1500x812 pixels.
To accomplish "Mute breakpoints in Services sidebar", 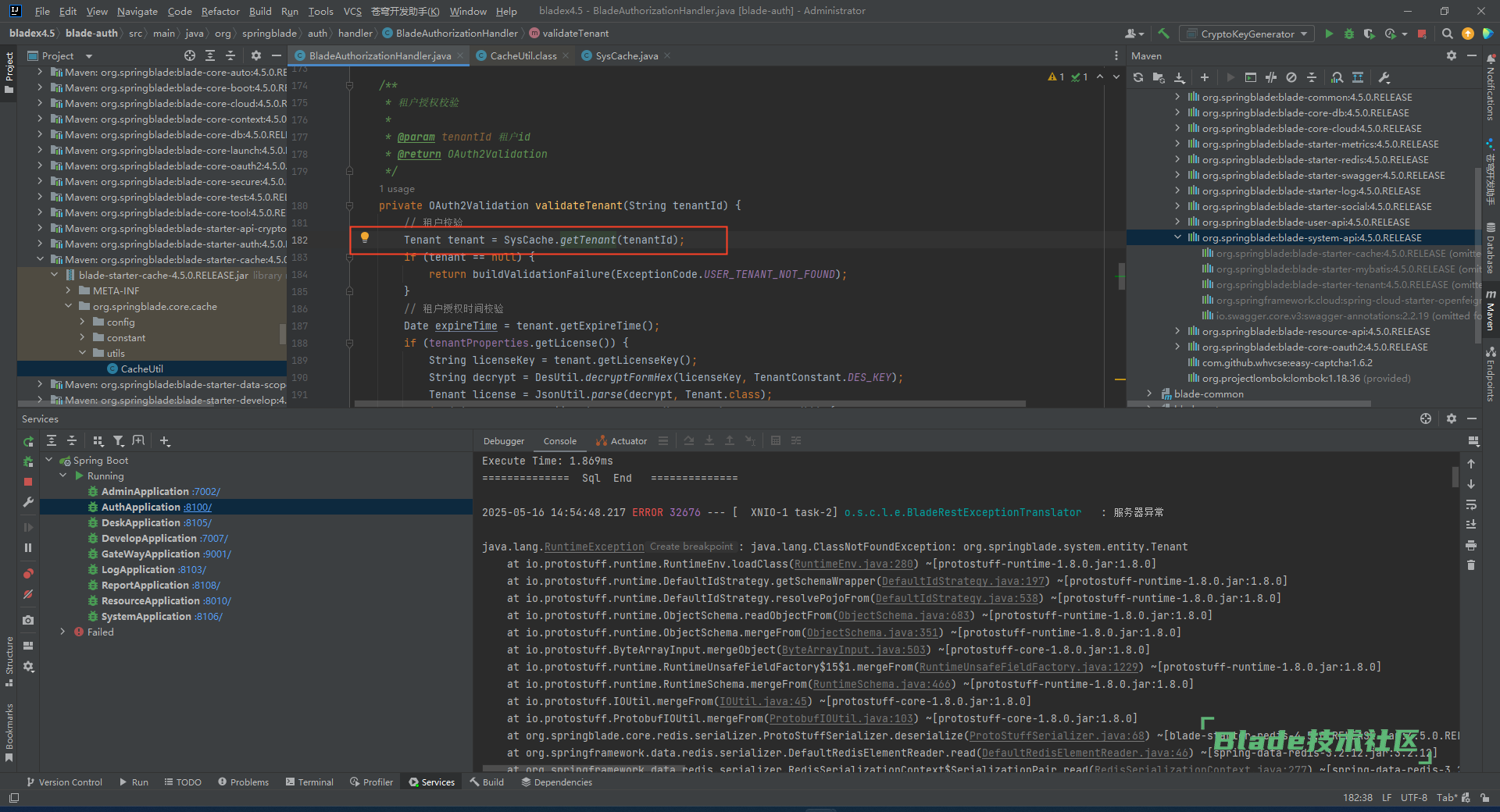I will click(28, 594).
